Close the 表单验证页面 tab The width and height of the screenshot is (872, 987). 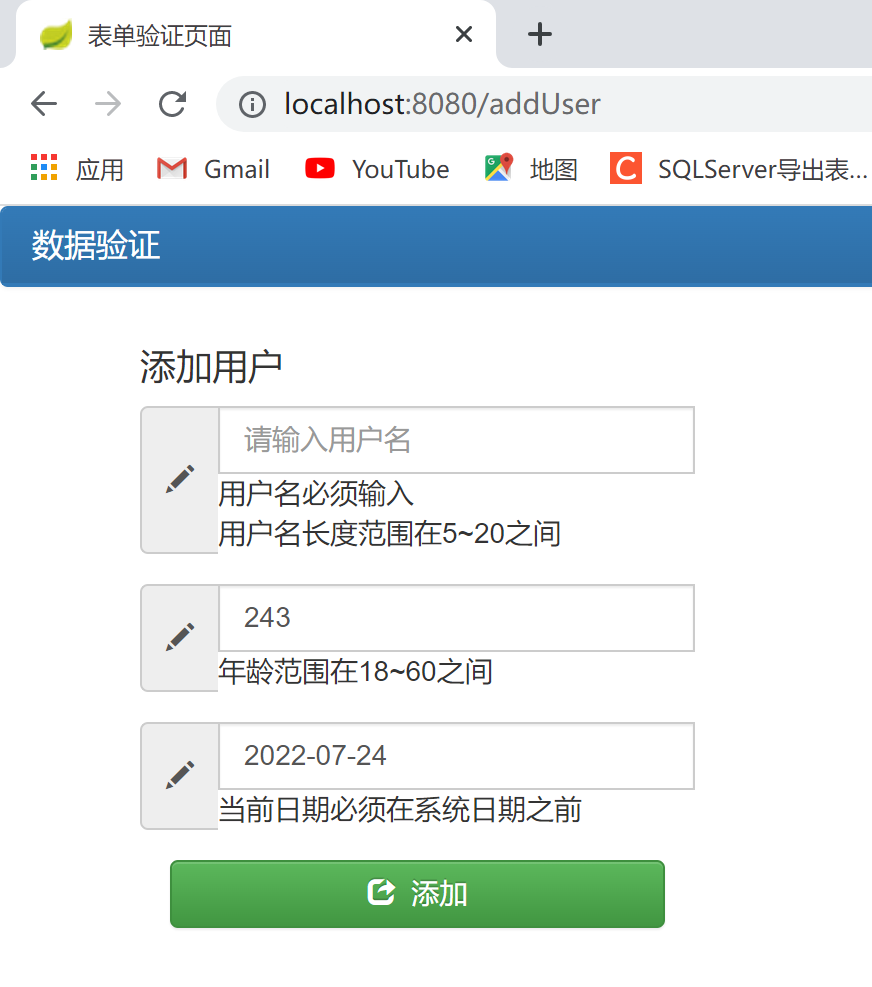(464, 34)
